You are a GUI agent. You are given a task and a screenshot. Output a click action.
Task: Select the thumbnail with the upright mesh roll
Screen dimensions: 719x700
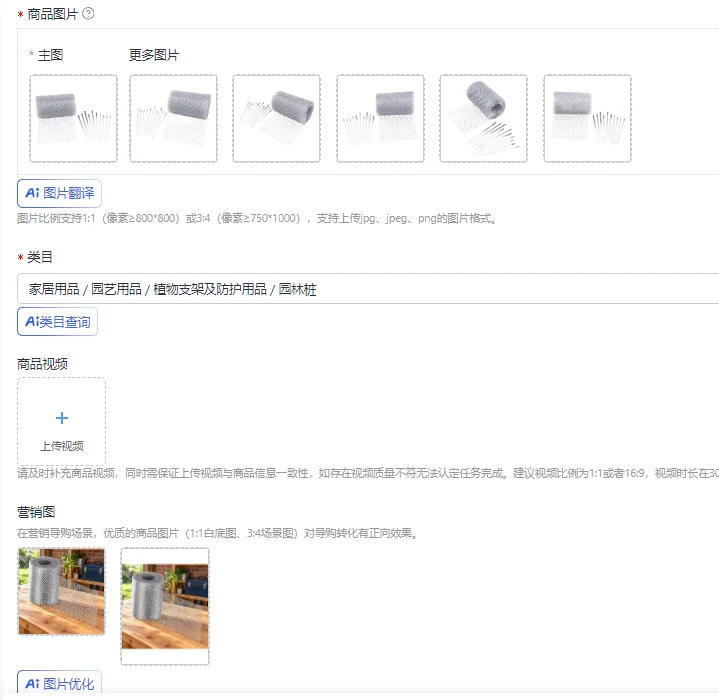click(483, 118)
